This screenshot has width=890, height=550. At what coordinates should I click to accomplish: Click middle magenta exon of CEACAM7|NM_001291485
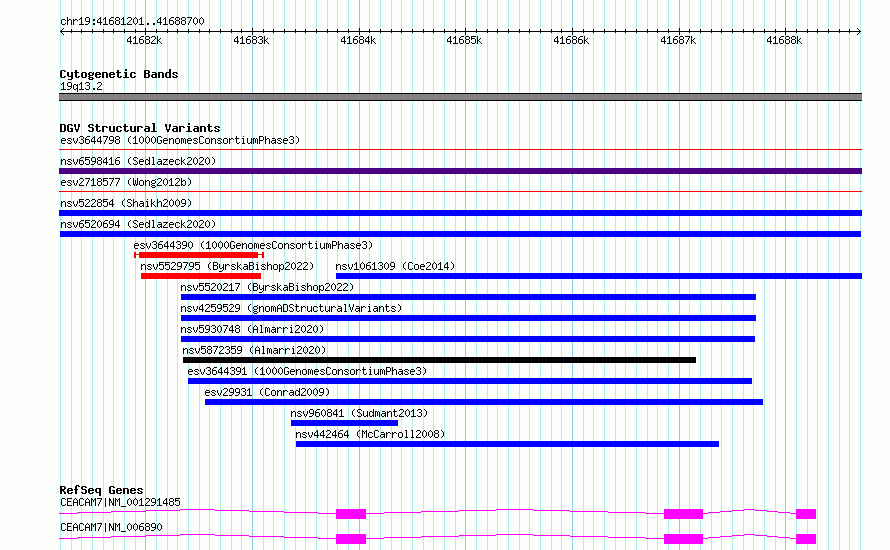(x=683, y=514)
